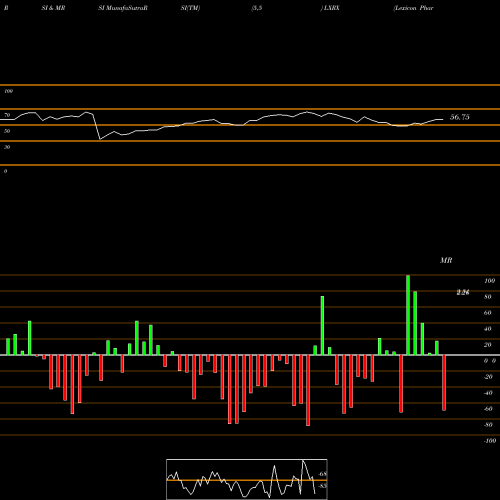
Task: Click the sharp RSI drop point on line
Action: pos(100,139)
